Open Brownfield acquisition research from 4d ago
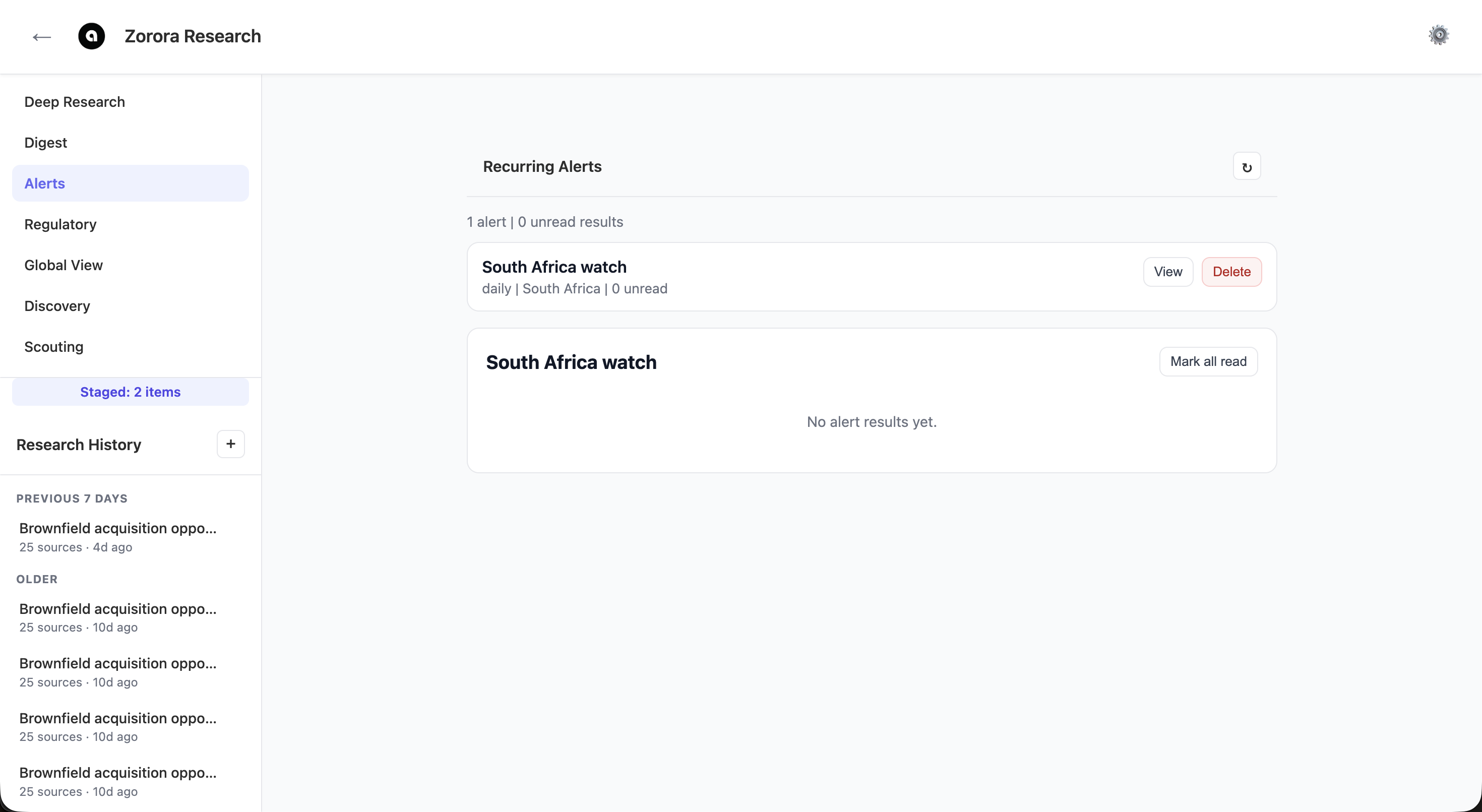 [x=118, y=536]
